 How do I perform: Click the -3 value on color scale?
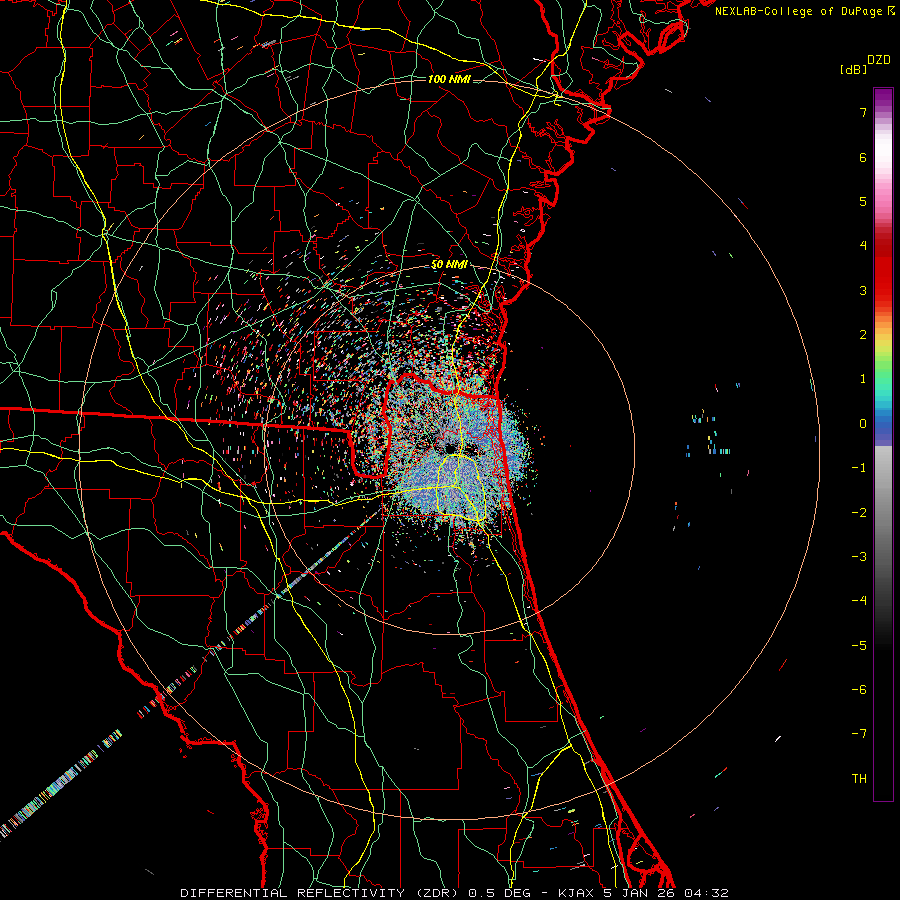pyautogui.click(x=859, y=556)
